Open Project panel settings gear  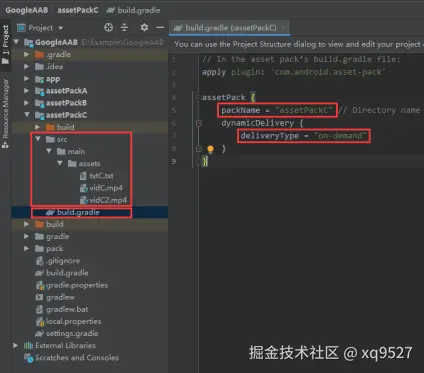144,27
